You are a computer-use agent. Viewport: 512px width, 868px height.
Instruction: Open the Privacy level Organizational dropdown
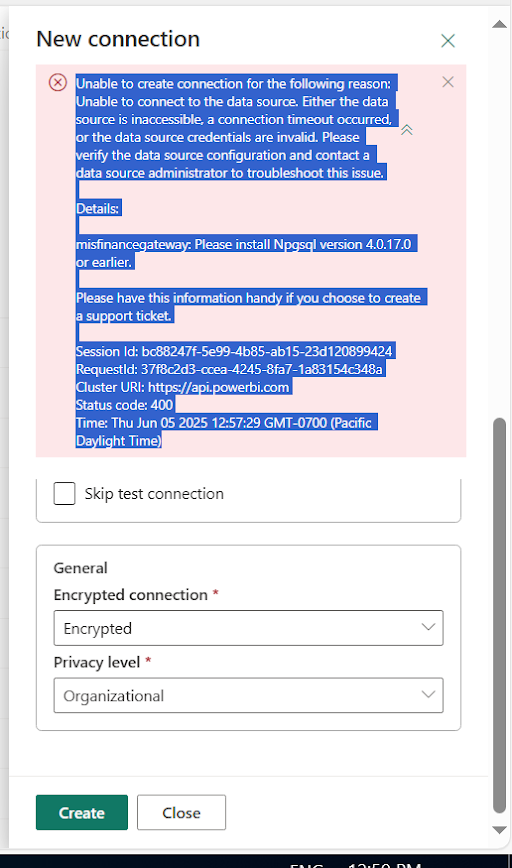pos(249,695)
